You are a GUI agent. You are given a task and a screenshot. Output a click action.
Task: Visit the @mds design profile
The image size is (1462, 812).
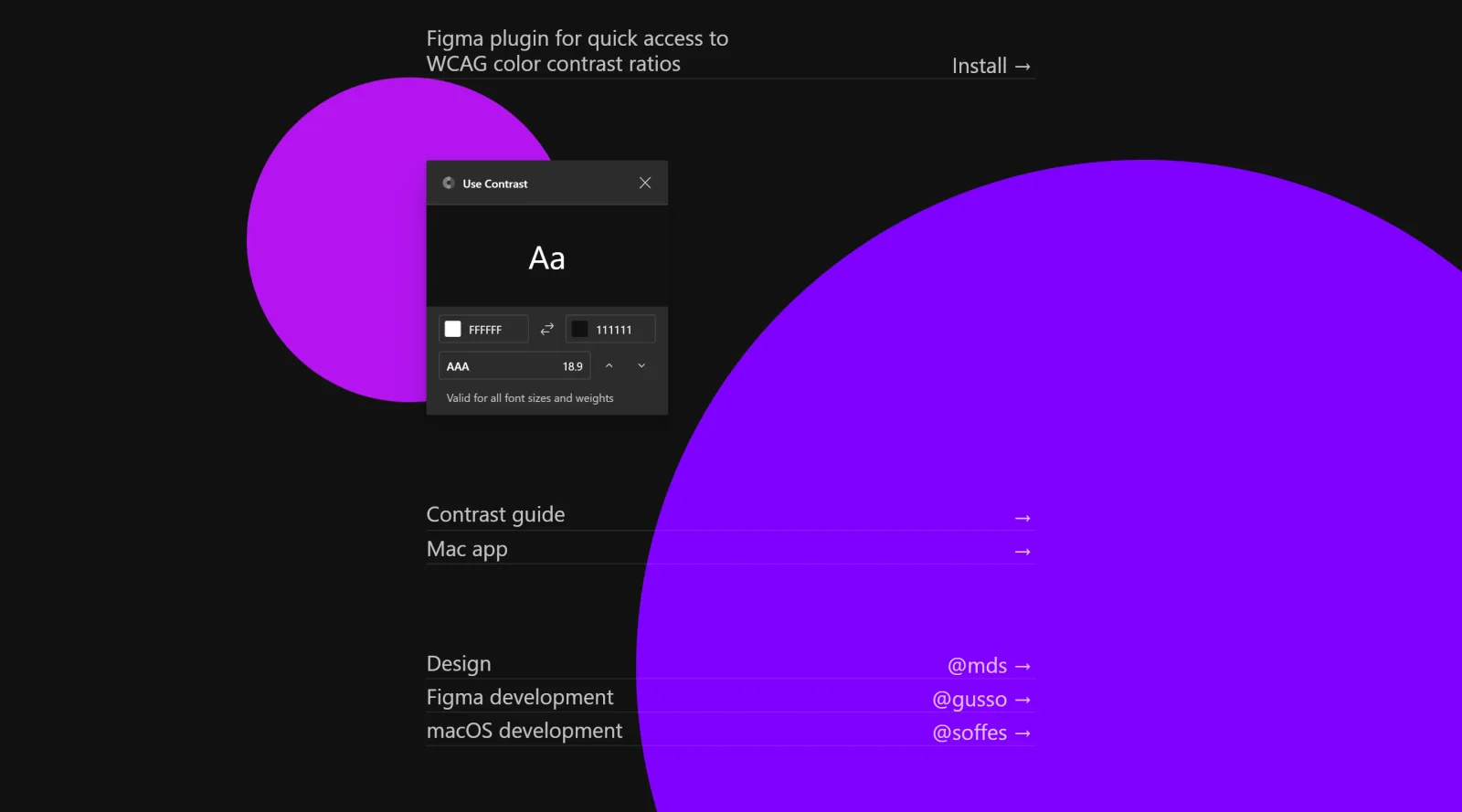coord(989,666)
